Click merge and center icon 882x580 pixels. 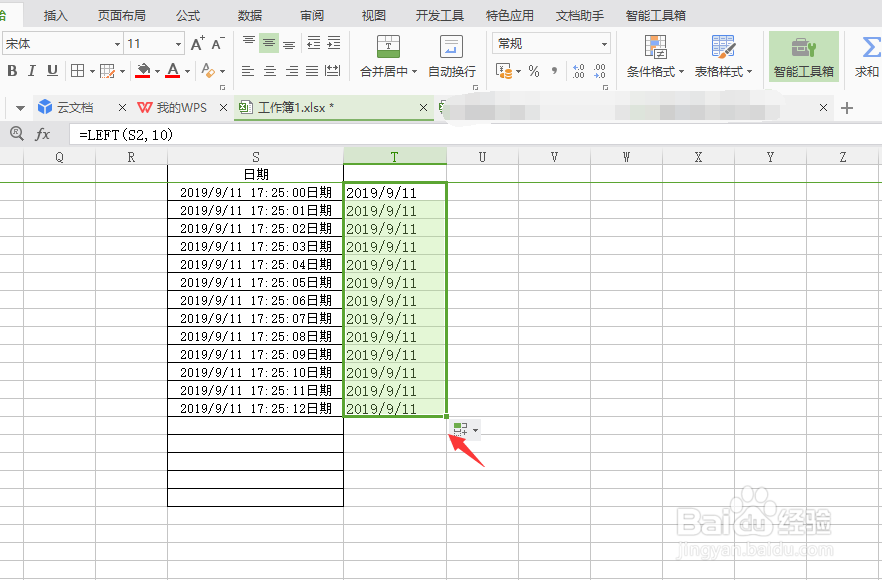click(x=388, y=47)
